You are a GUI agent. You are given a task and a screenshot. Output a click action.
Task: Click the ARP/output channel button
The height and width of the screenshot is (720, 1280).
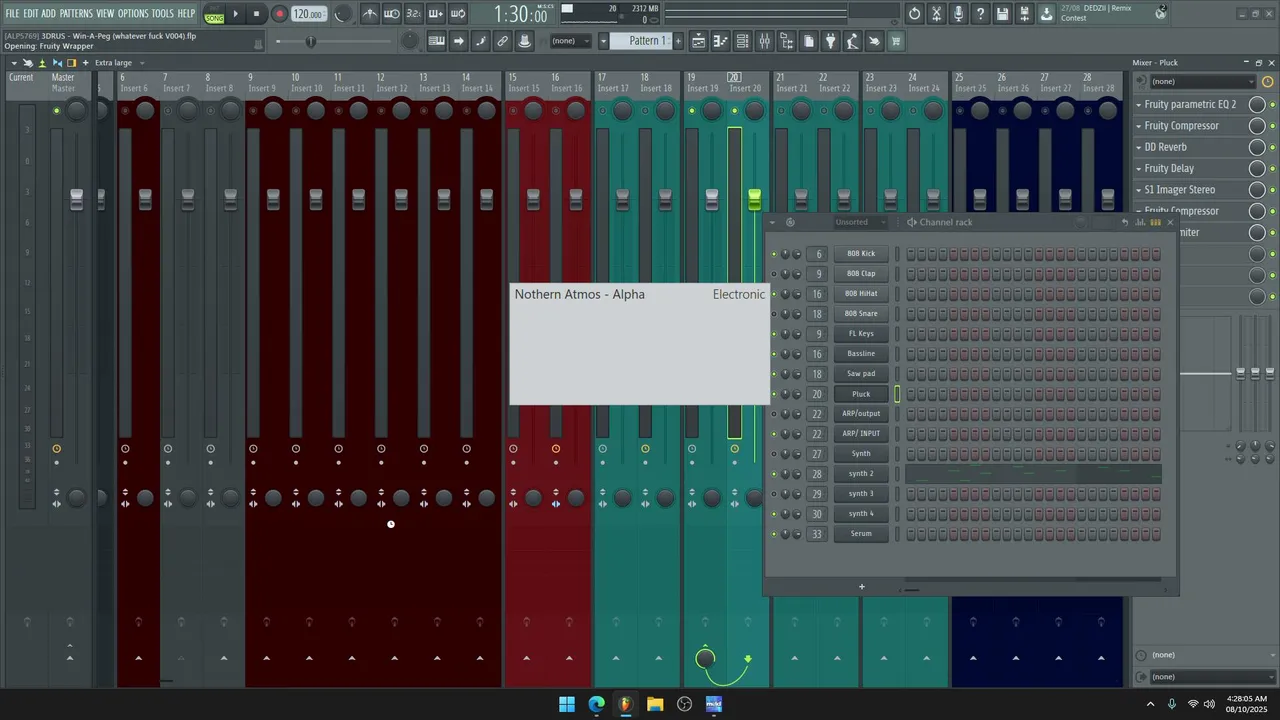(861, 414)
